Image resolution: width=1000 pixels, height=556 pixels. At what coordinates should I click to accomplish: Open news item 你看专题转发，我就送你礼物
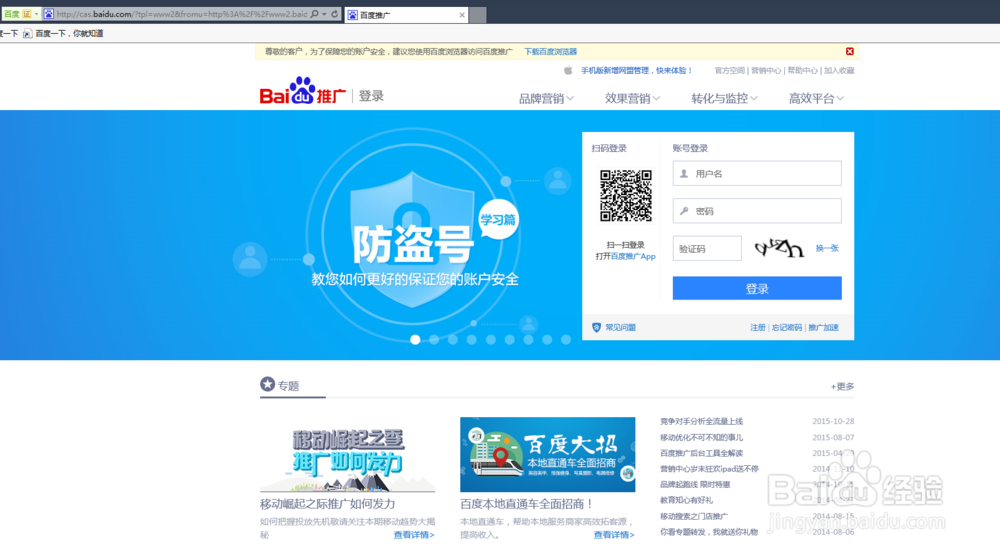pyautogui.click(x=709, y=532)
